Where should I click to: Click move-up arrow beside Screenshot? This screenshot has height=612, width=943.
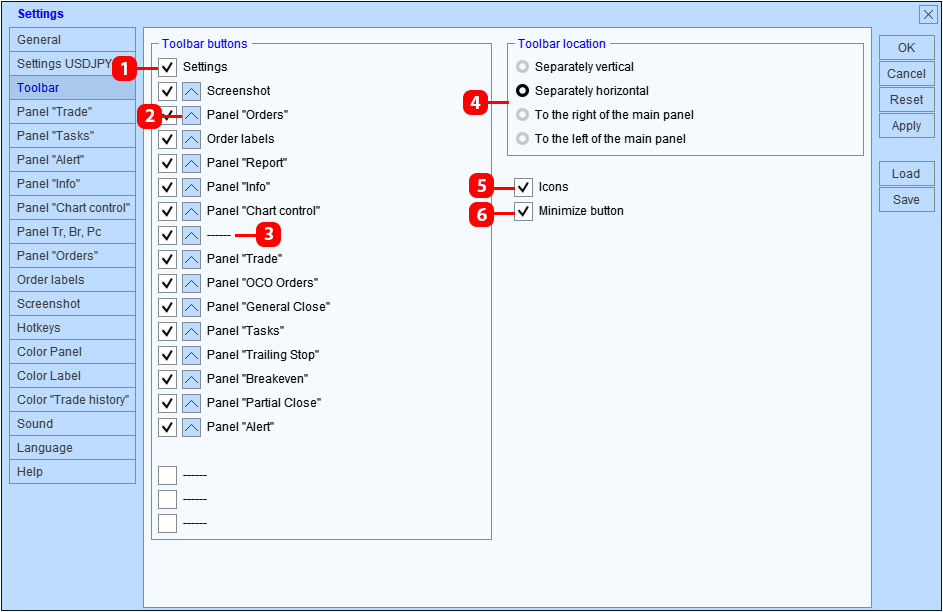click(x=191, y=91)
